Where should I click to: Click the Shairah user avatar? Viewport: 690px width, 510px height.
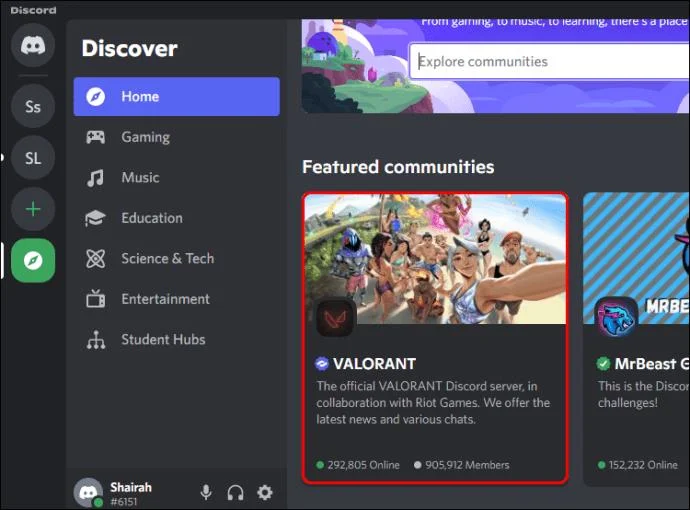tap(88, 492)
